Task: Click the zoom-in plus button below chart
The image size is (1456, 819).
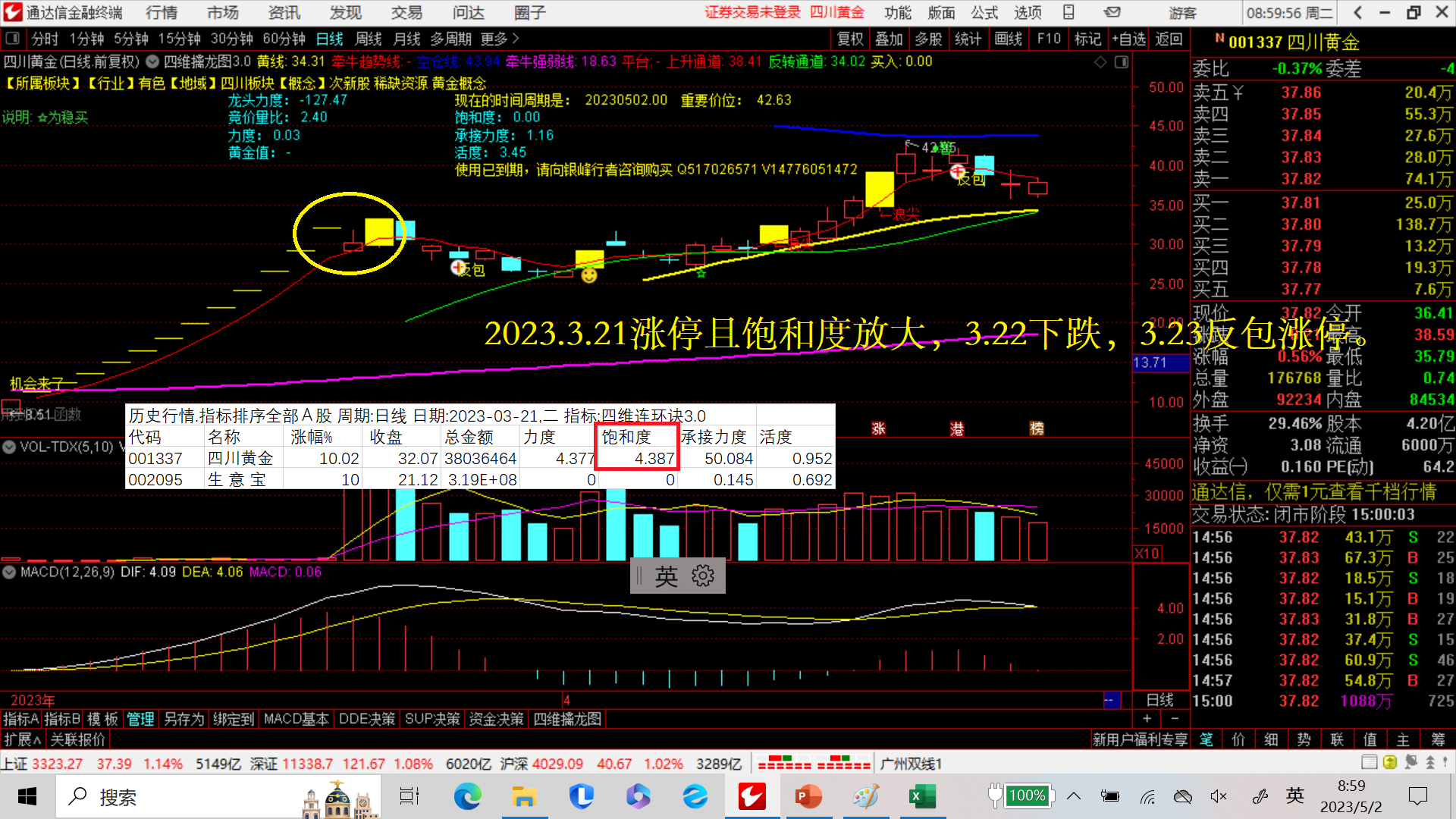Action: click(1147, 718)
